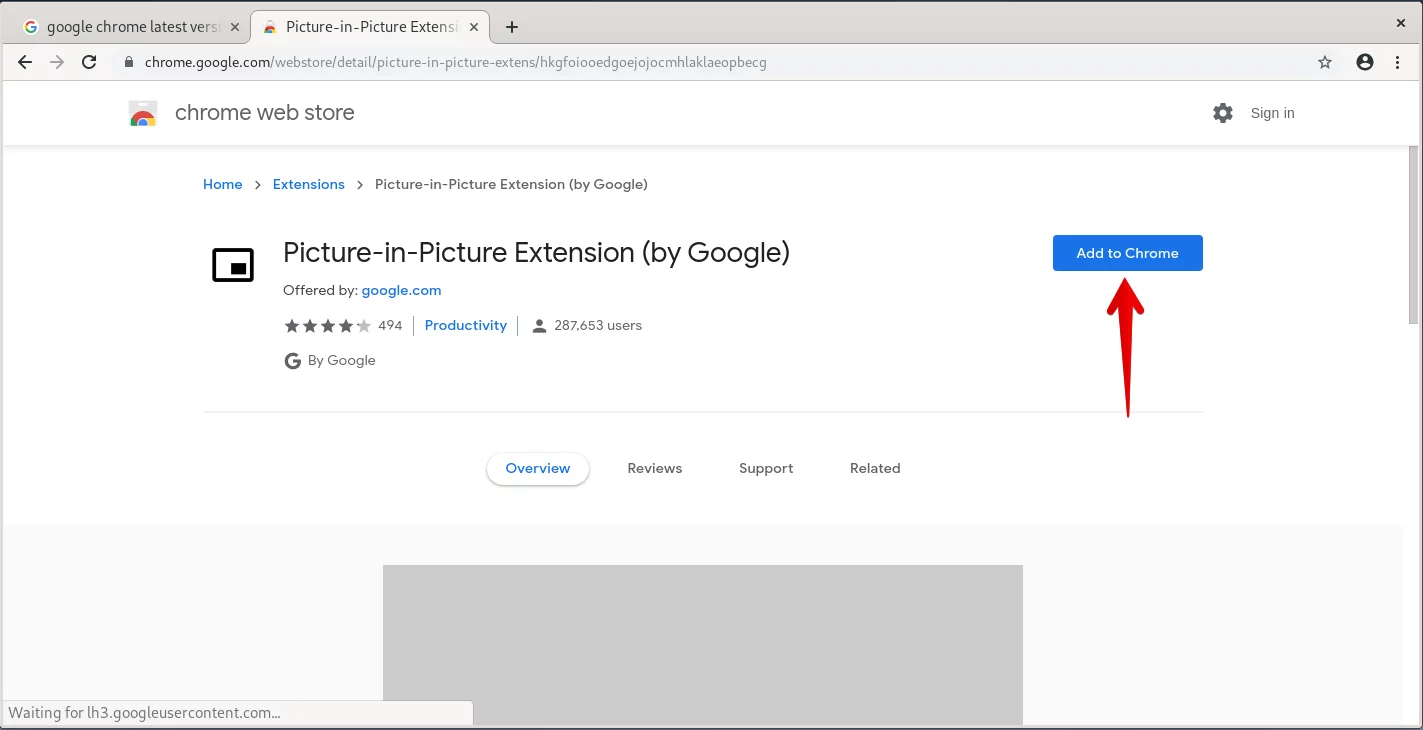Switch to the Reviews tab
Image resolution: width=1423 pixels, height=730 pixels.
pos(655,468)
